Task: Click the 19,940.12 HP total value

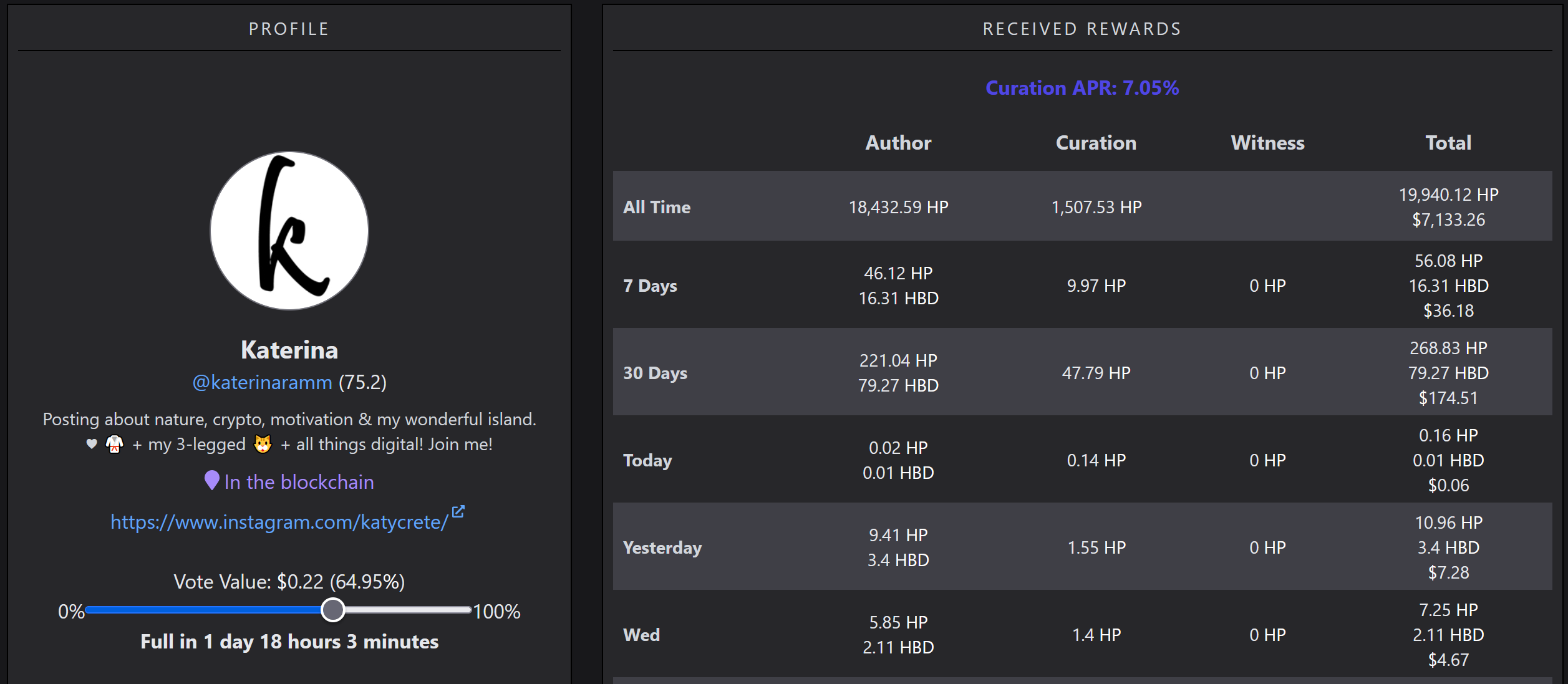Action: click(1448, 195)
